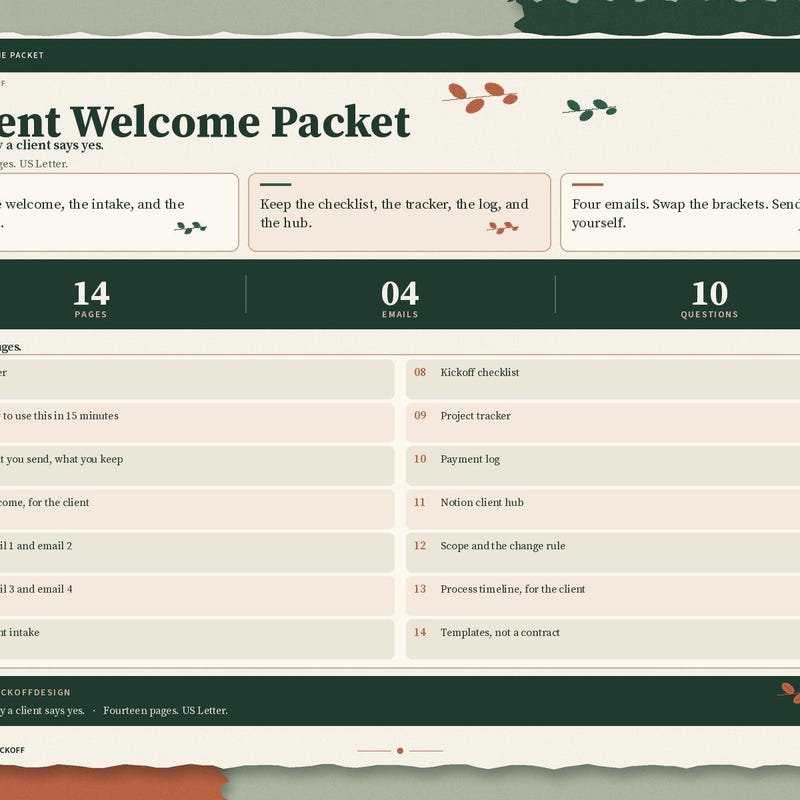This screenshot has height=800, width=800.
Task: Click the orange page indicator dot at bottom
Action: (400, 751)
